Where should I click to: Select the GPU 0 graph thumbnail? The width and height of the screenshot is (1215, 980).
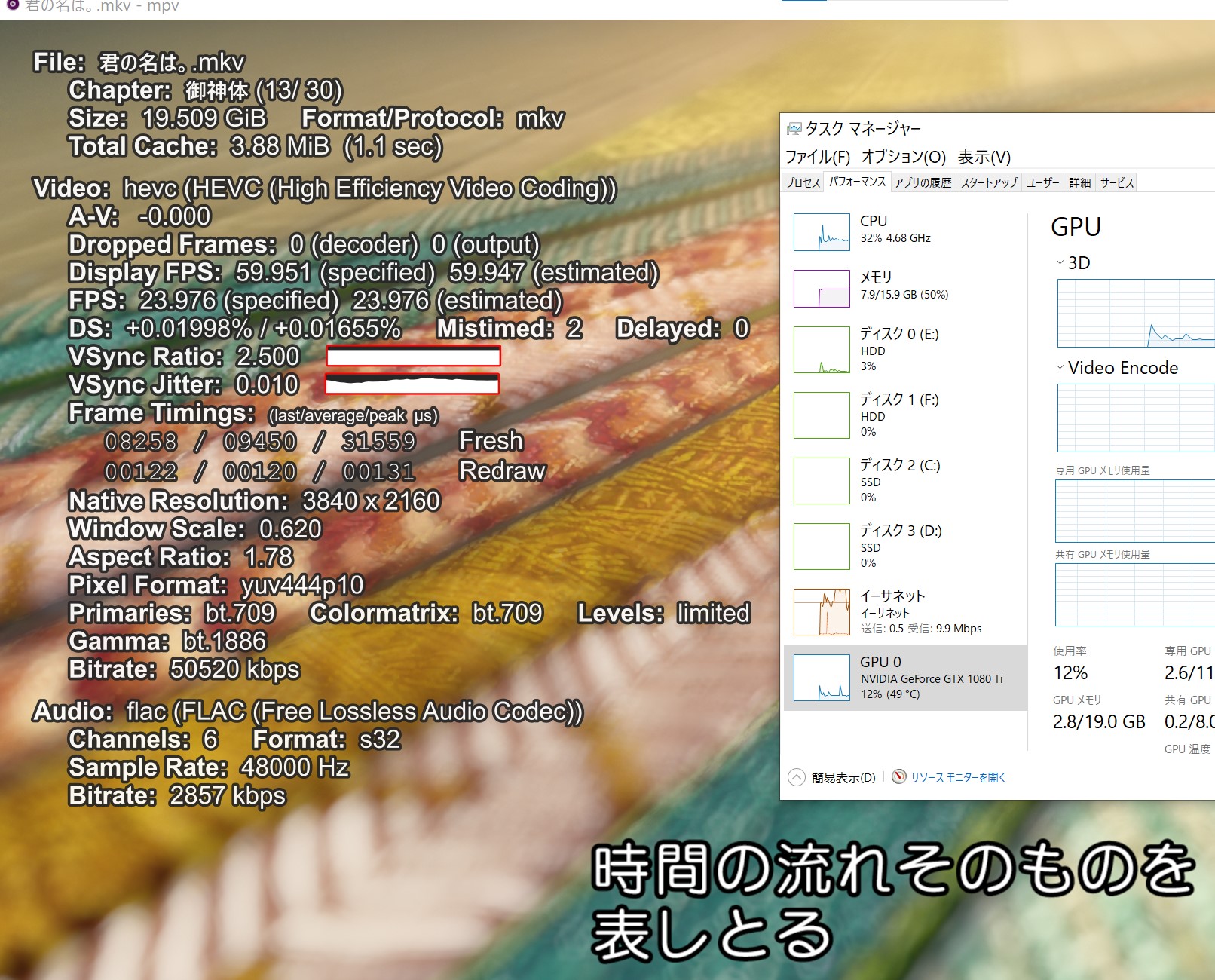pyautogui.click(x=822, y=678)
